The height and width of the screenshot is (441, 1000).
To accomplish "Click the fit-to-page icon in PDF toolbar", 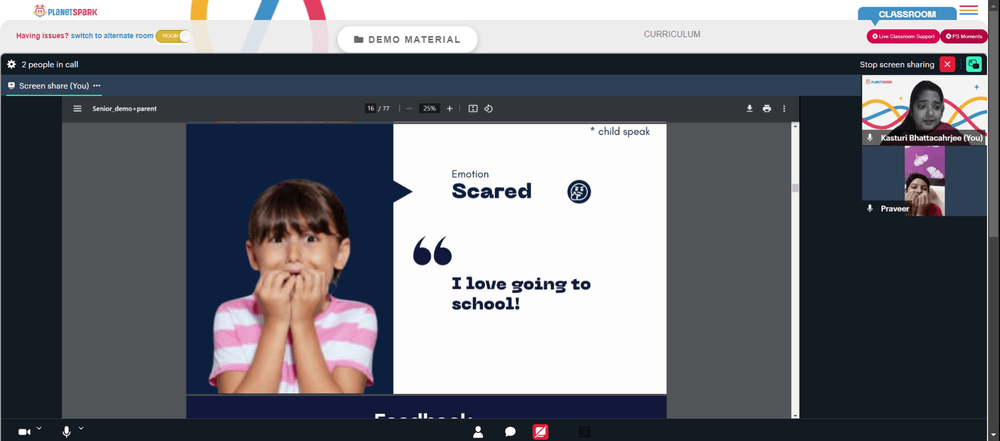I will [x=473, y=108].
